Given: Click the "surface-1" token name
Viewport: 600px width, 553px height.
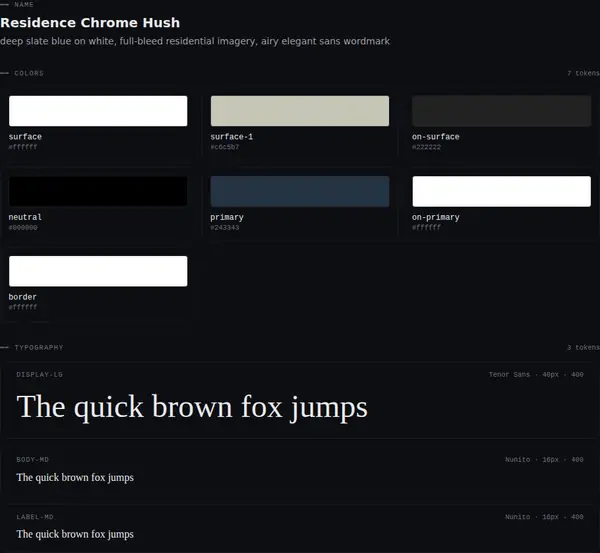Looking at the screenshot, I should pos(232,137).
